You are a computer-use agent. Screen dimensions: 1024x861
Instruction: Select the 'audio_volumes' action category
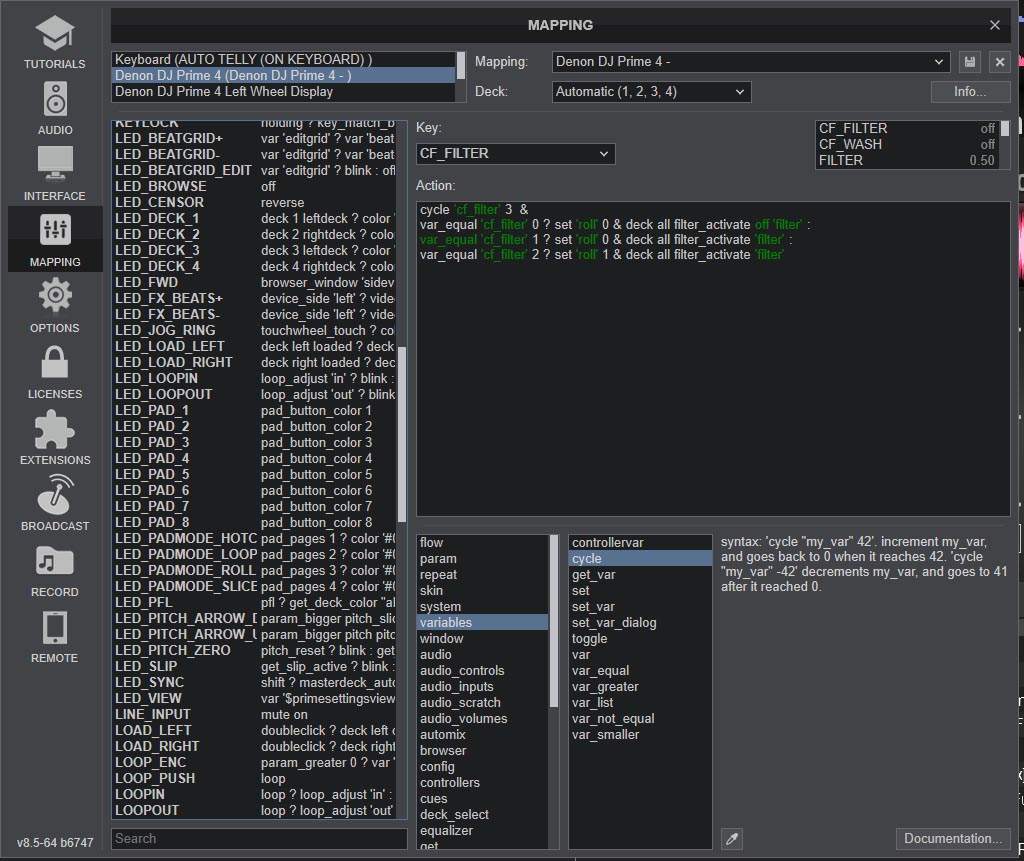click(x=483, y=719)
